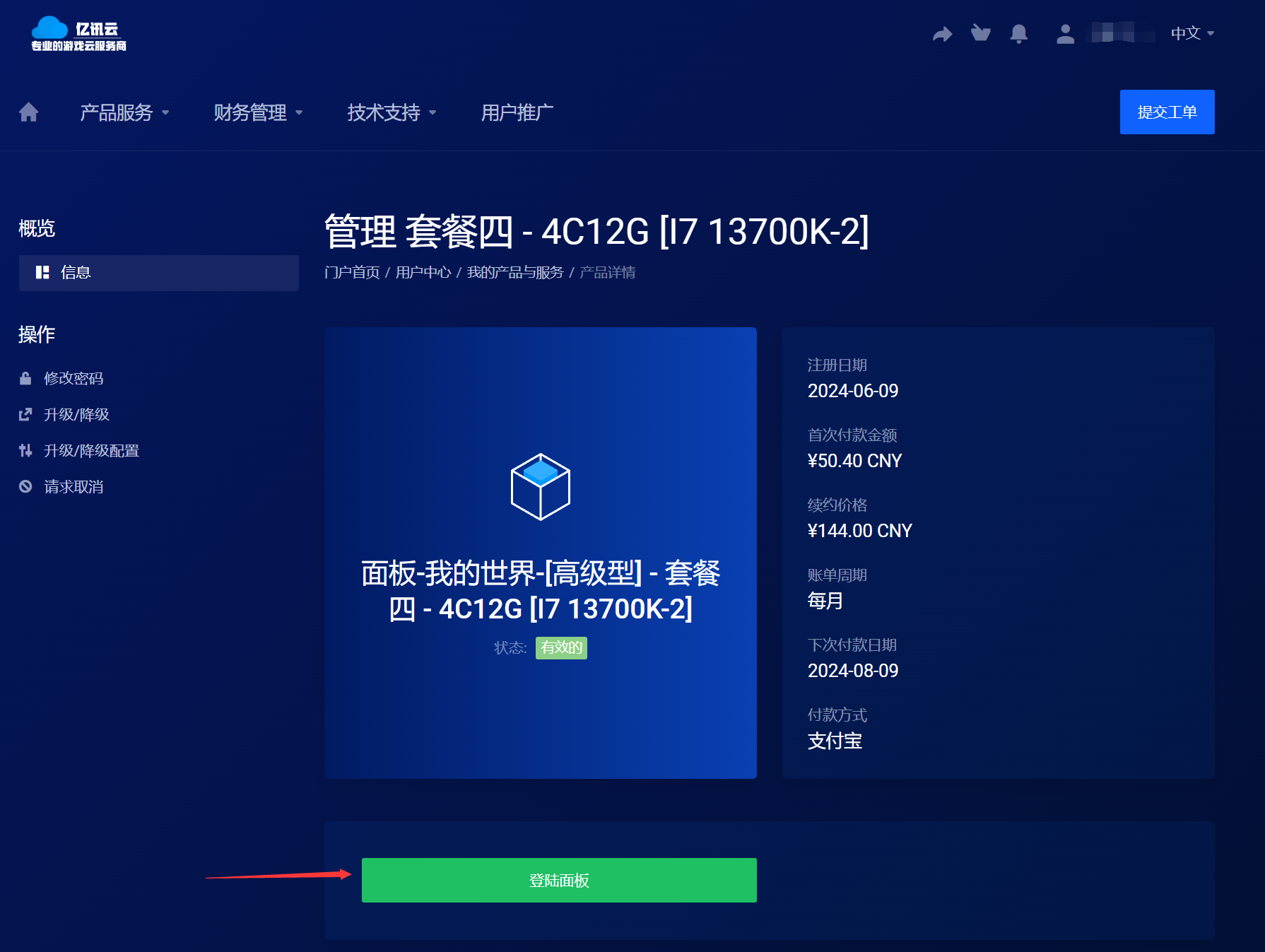Click the 首次付款金额 label
Viewport: 1265px width, 952px height.
tap(852, 435)
